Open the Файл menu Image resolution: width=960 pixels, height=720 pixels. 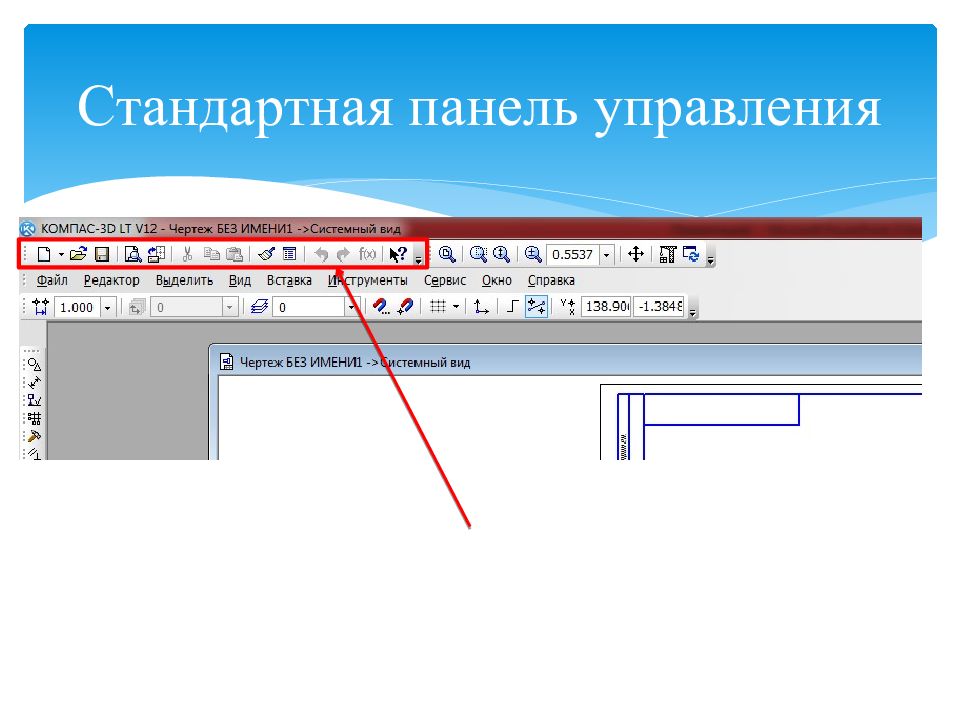51,281
